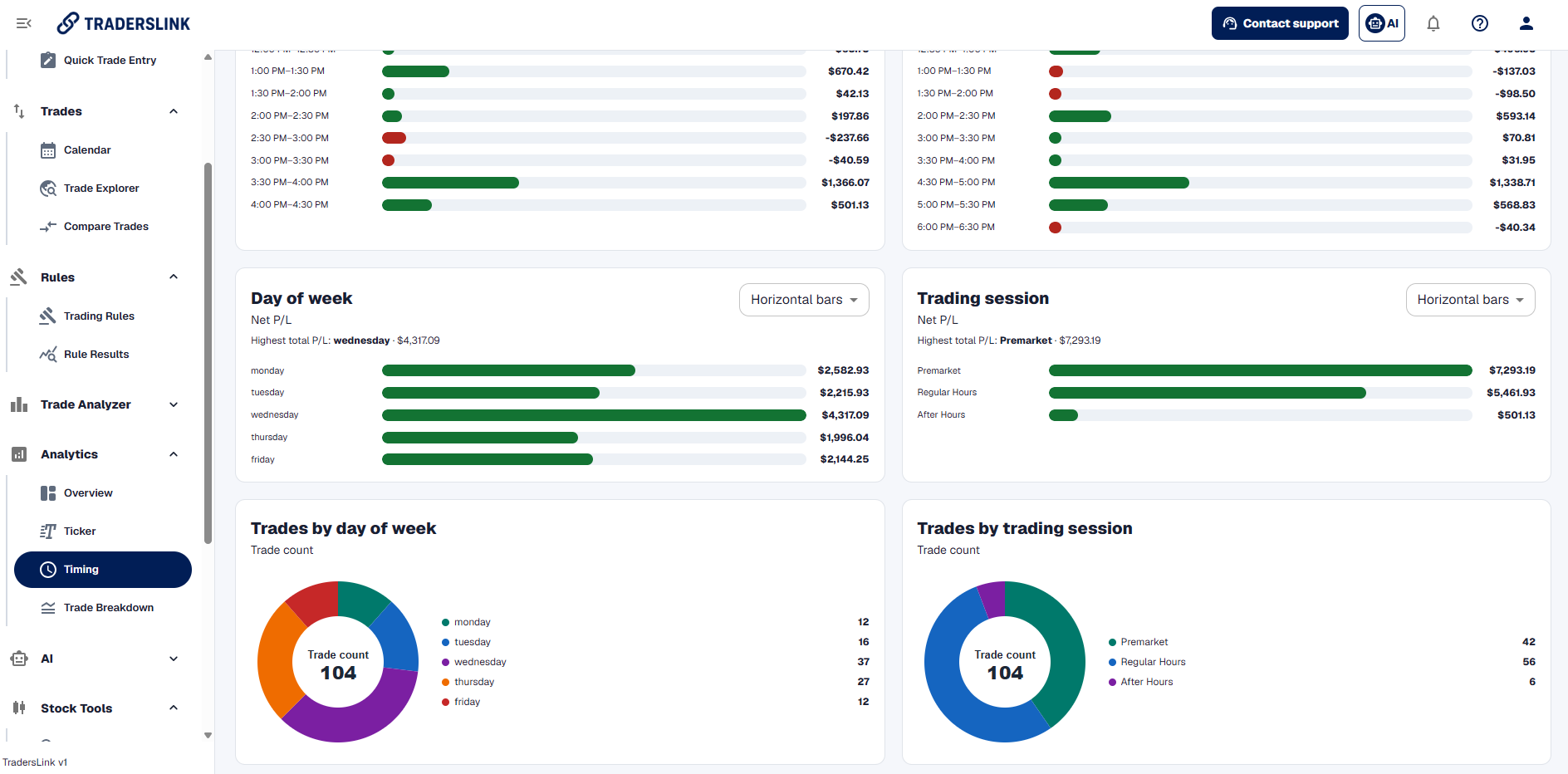Click the Analytics section icon

pos(19,454)
